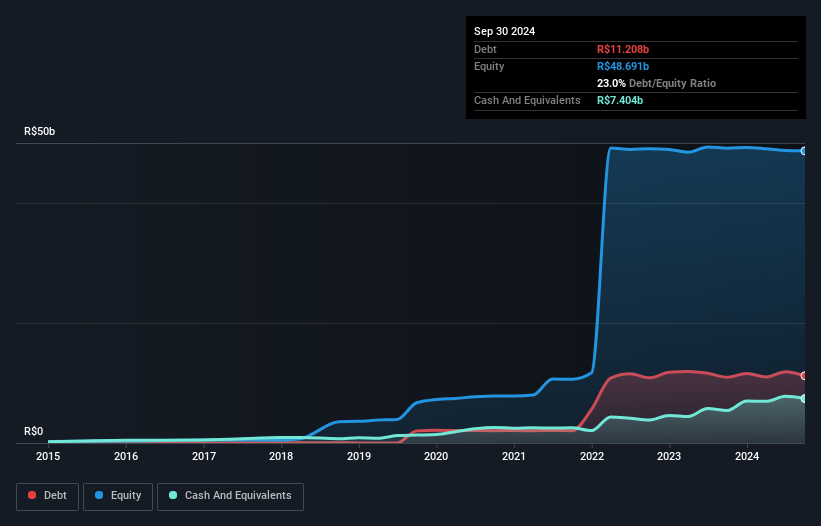Click the 23.0% Debt/Equity Ratio text
Viewport: 821px width, 526px height.
pyautogui.click(x=656, y=83)
